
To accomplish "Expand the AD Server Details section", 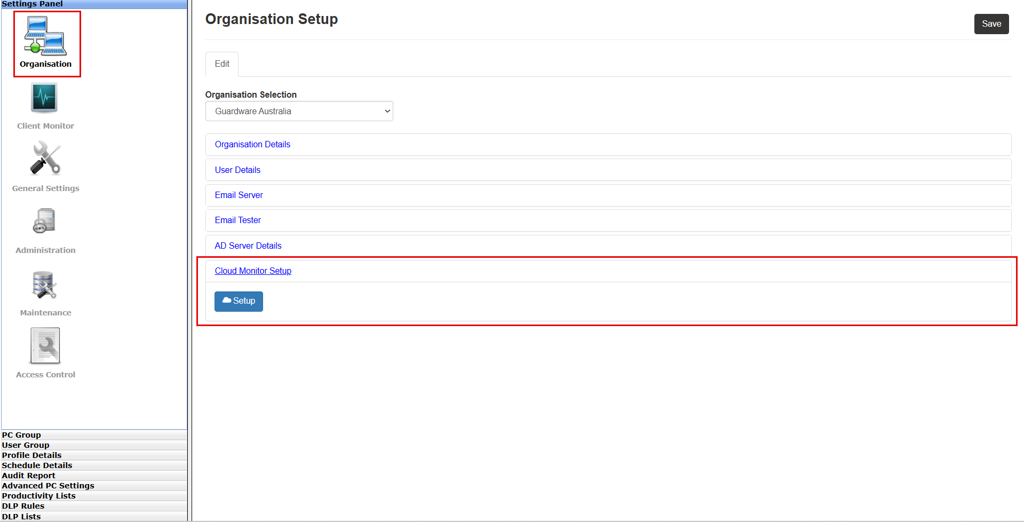I will click(248, 246).
